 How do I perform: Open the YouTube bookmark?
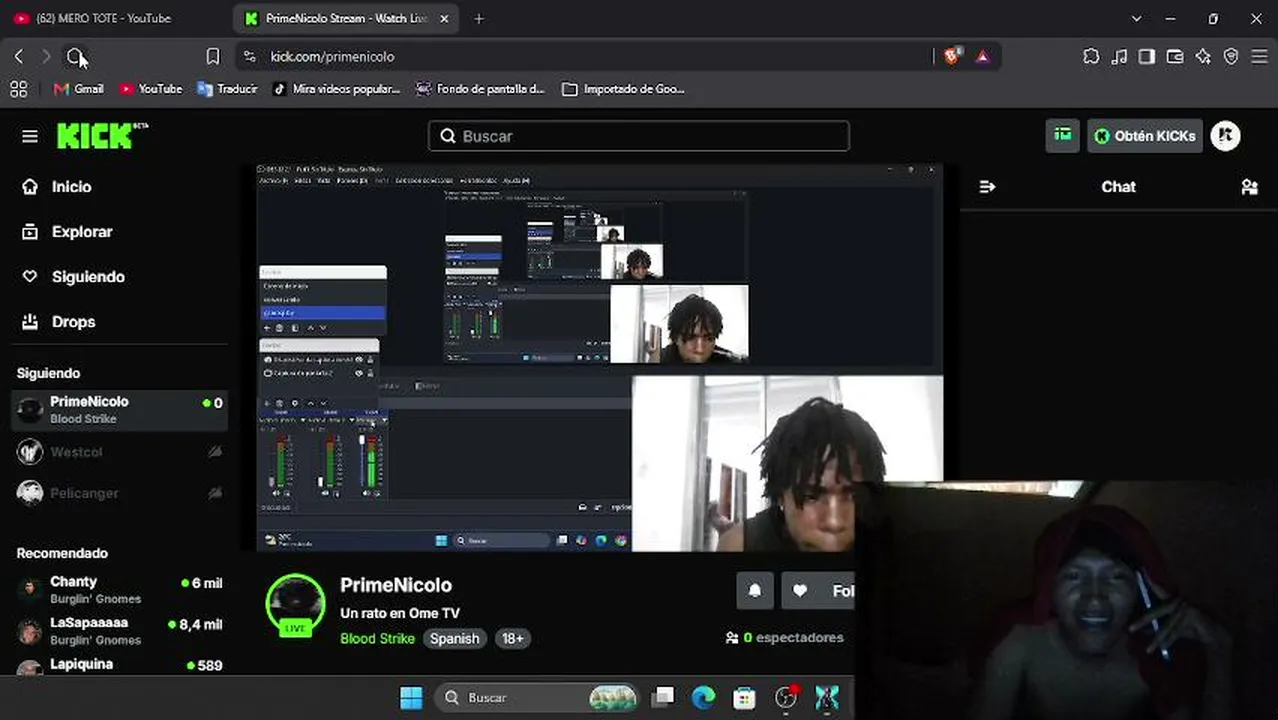(150, 89)
